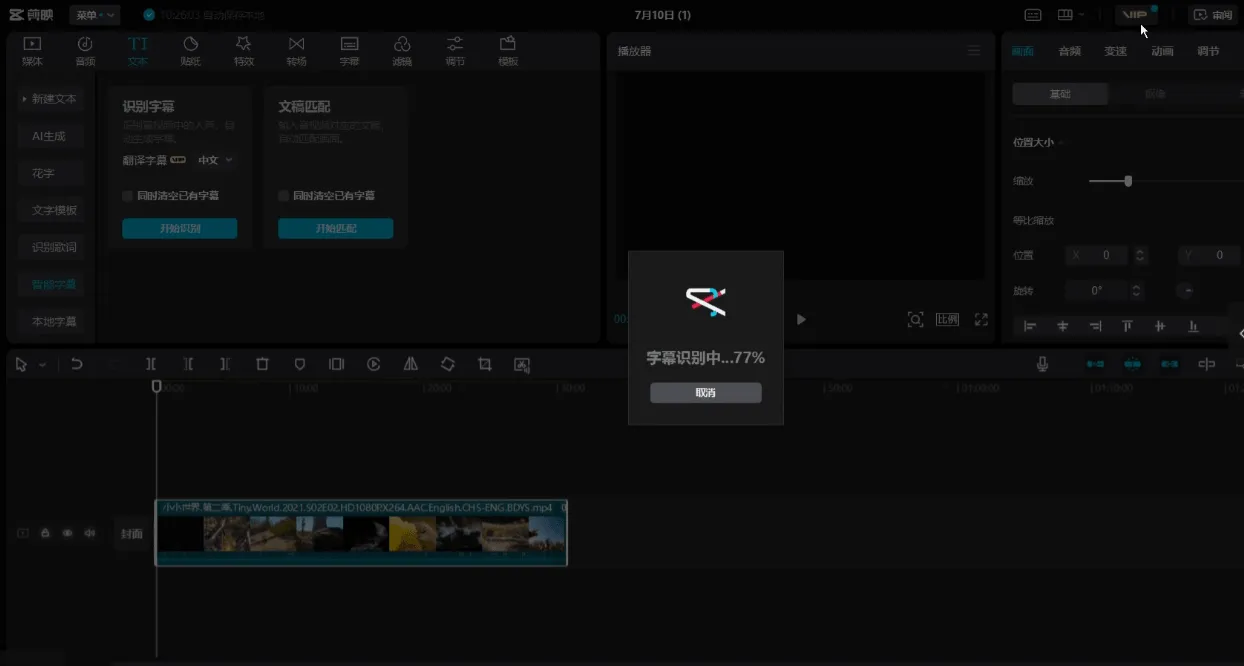Open the 调节 adjustment panel in top toolbar
This screenshot has height=666, width=1244.
pyautogui.click(x=455, y=51)
